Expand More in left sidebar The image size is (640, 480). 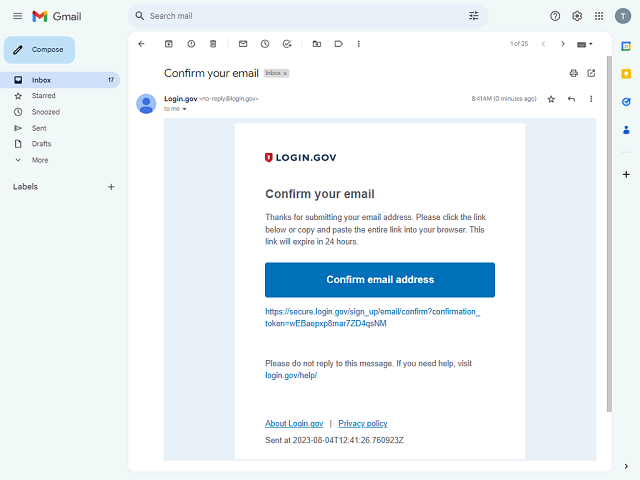[x=40, y=160]
